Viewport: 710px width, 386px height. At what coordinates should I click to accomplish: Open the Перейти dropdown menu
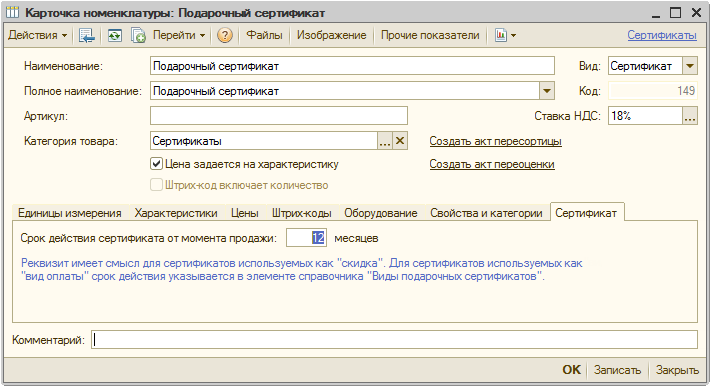click(x=179, y=35)
